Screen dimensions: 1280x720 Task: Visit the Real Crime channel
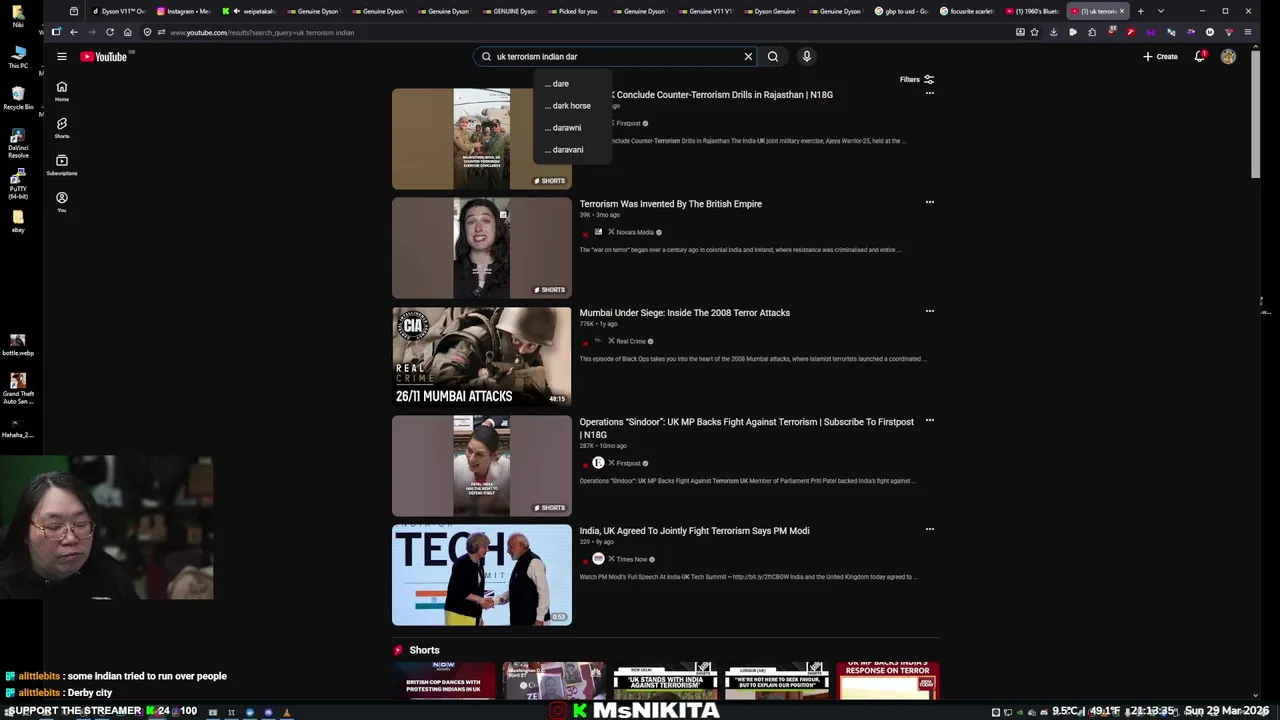coord(631,341)
